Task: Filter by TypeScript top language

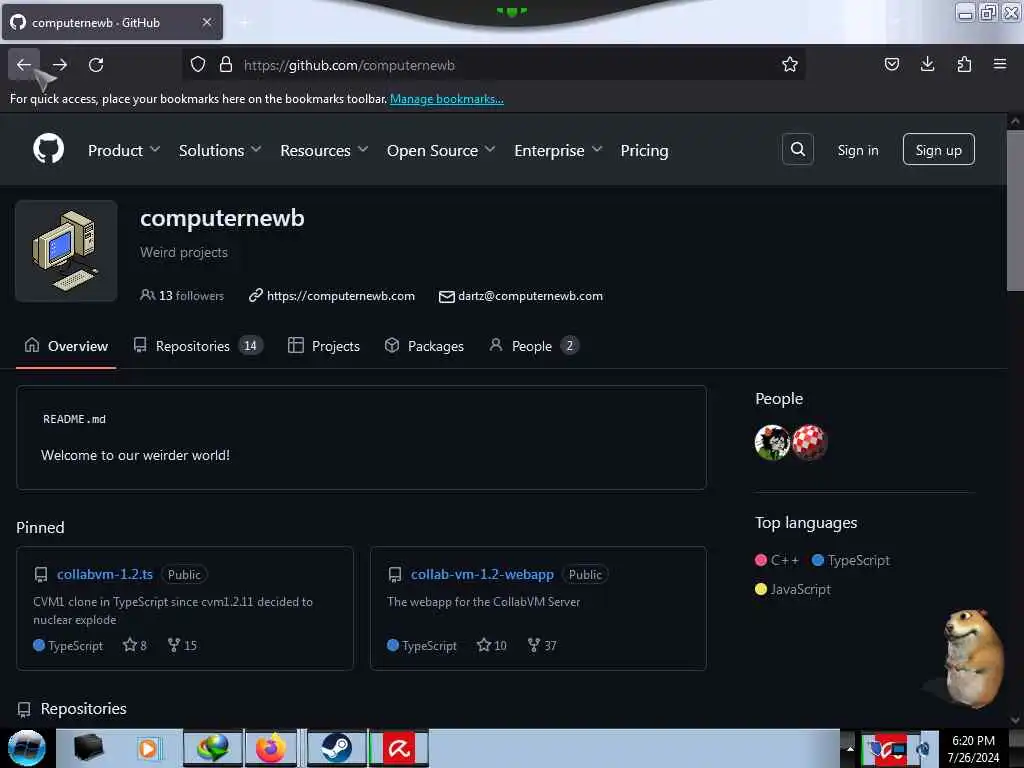Action: click(x=850, y=560)
